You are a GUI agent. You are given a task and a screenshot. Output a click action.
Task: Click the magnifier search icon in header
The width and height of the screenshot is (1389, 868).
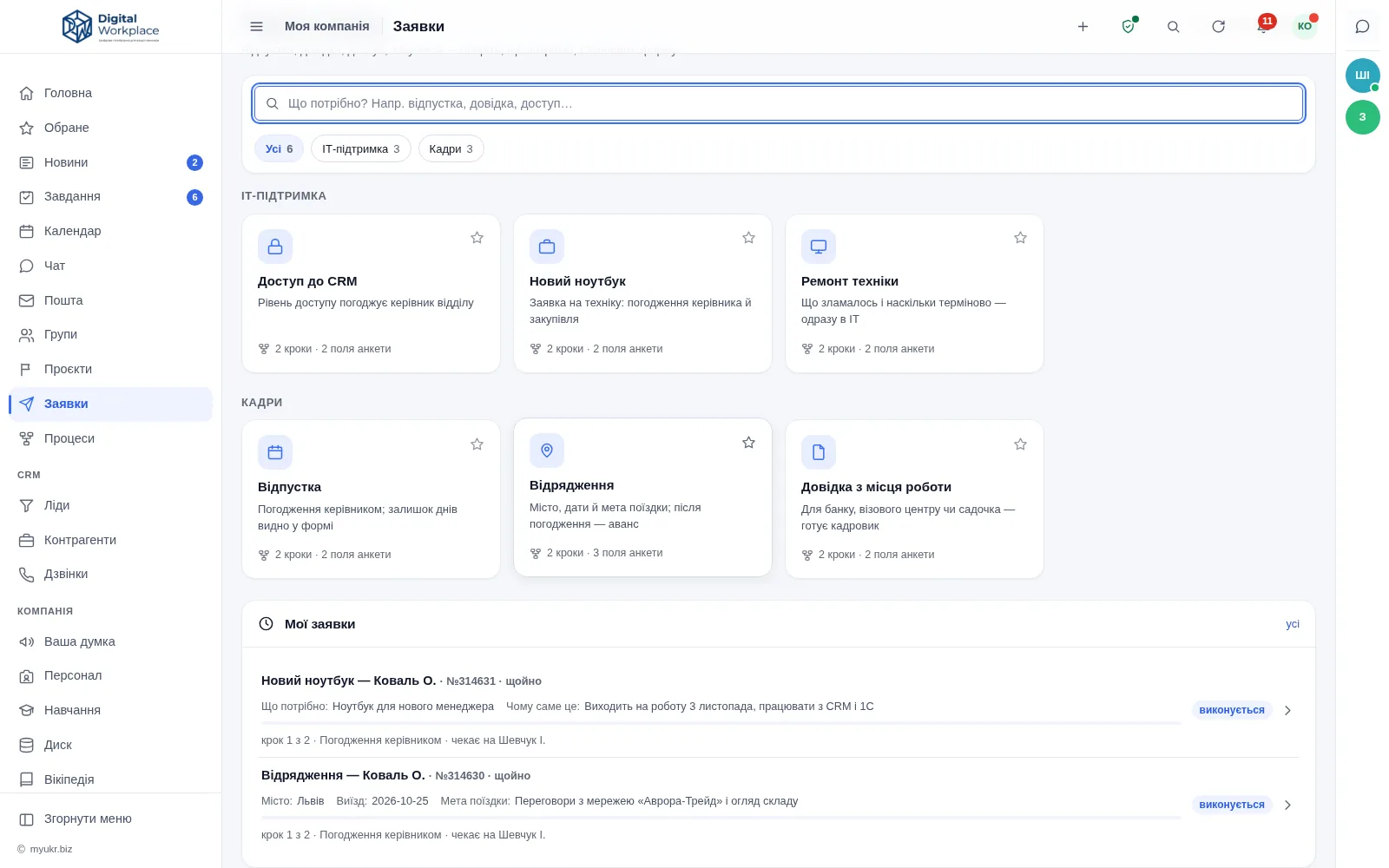tap(1173, 26)
